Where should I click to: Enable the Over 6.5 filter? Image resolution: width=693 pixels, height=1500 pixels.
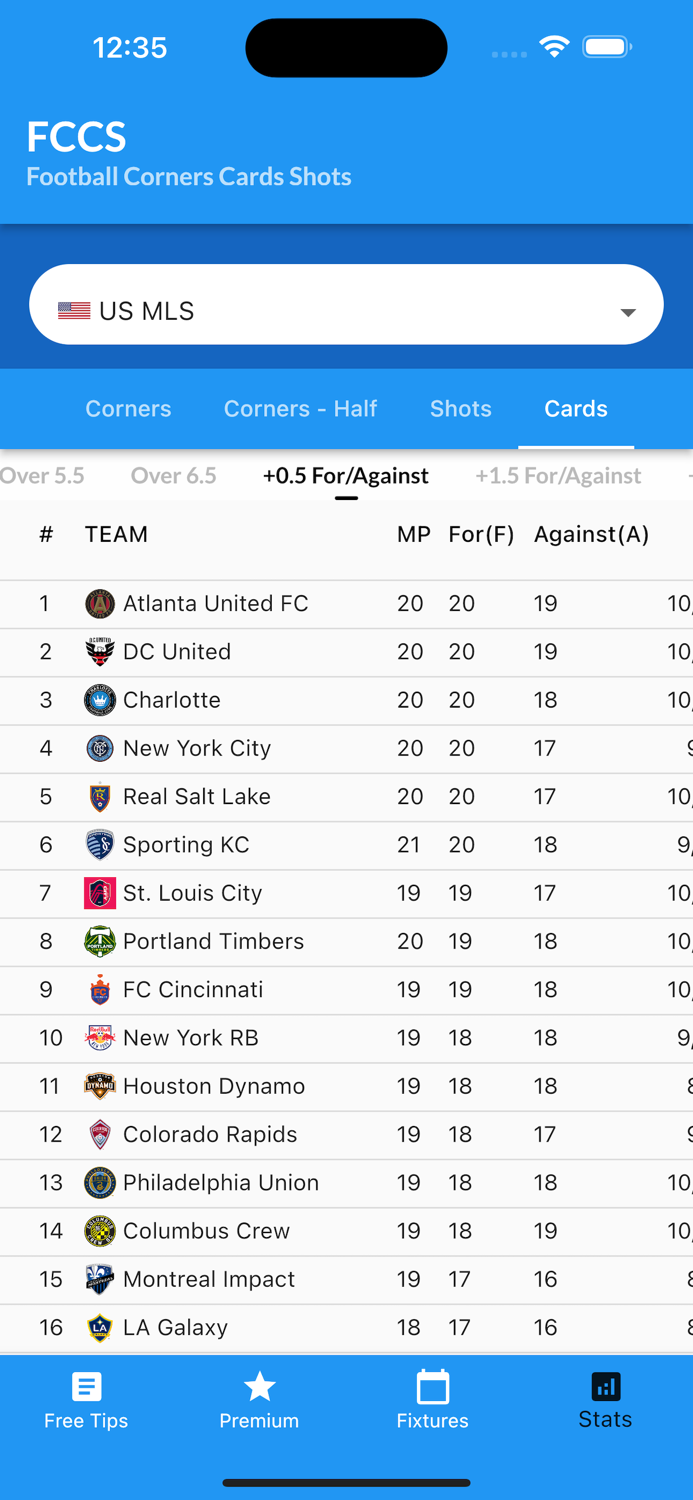point(173,476)
